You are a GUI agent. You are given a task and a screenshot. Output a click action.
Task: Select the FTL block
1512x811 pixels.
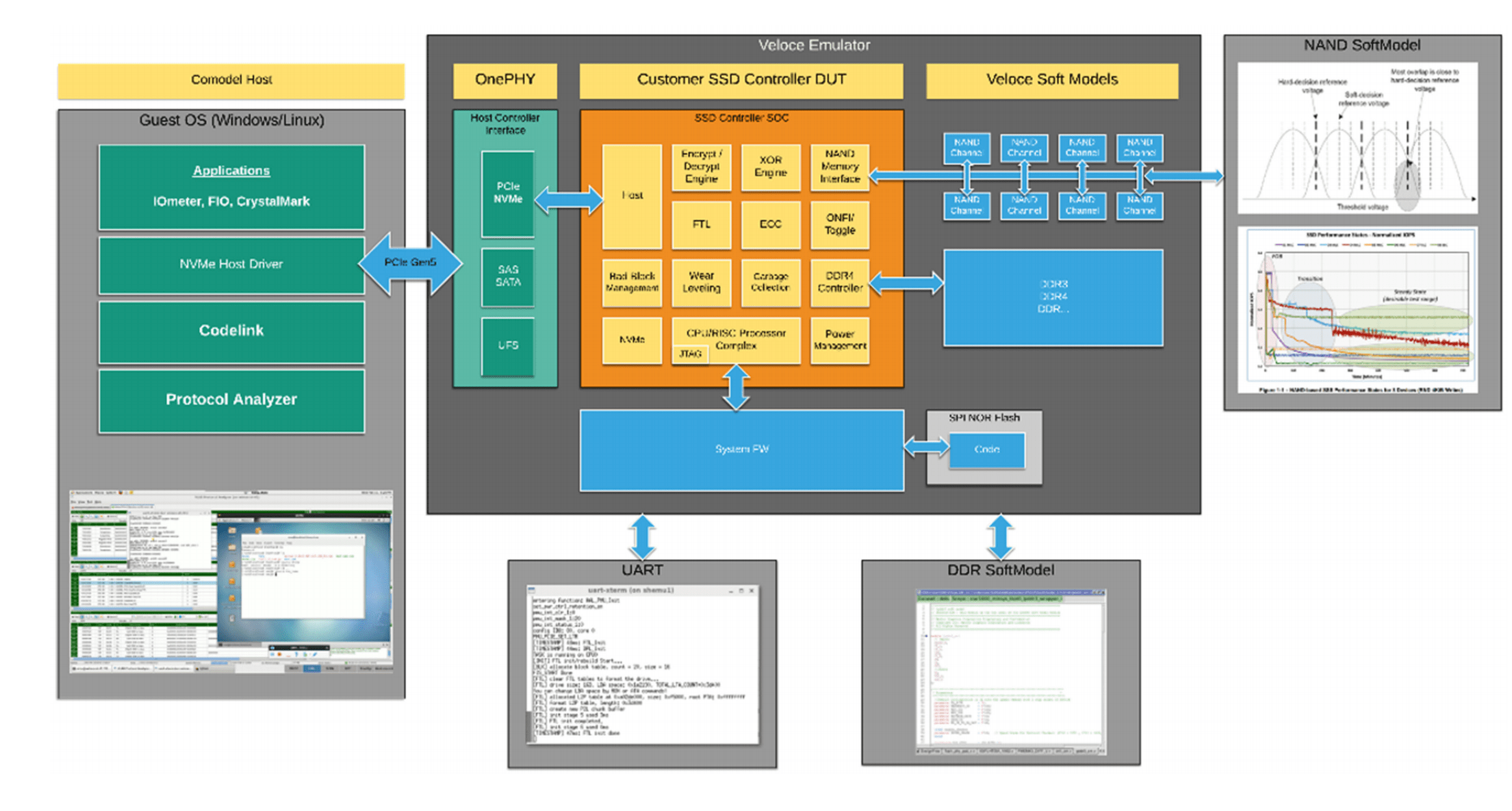click(701, 225)
